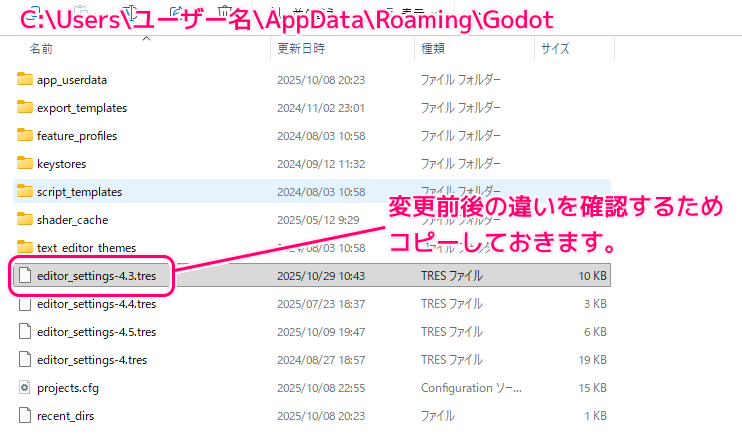Viewport: 742px width, 445px height.
Task: Click TRES ファイル type of editor_settings-4.4.tres
Action: [452, 303]
